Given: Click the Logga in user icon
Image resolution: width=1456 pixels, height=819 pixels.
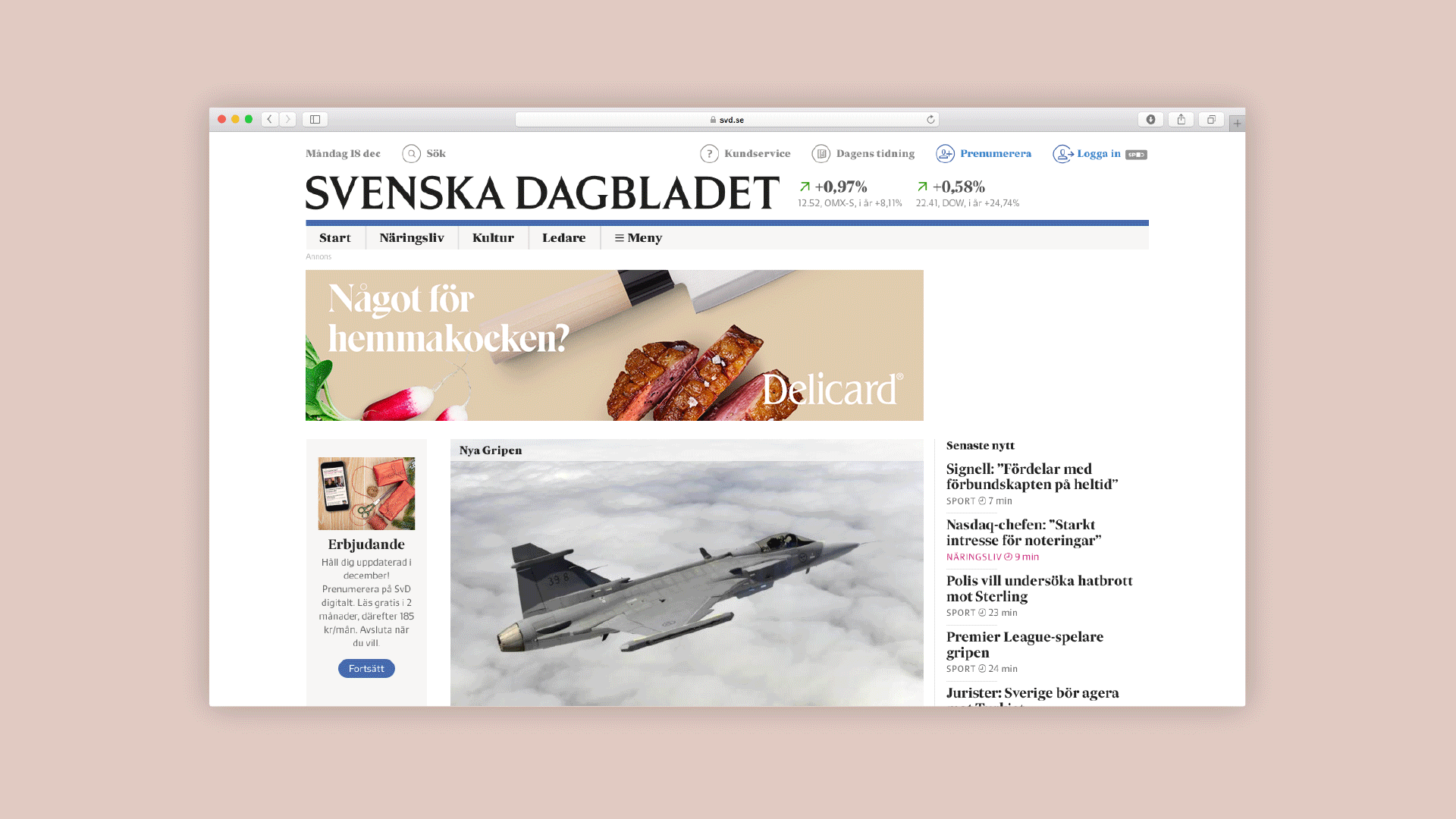Looking at the screenshot, I should click(1062, 154).
